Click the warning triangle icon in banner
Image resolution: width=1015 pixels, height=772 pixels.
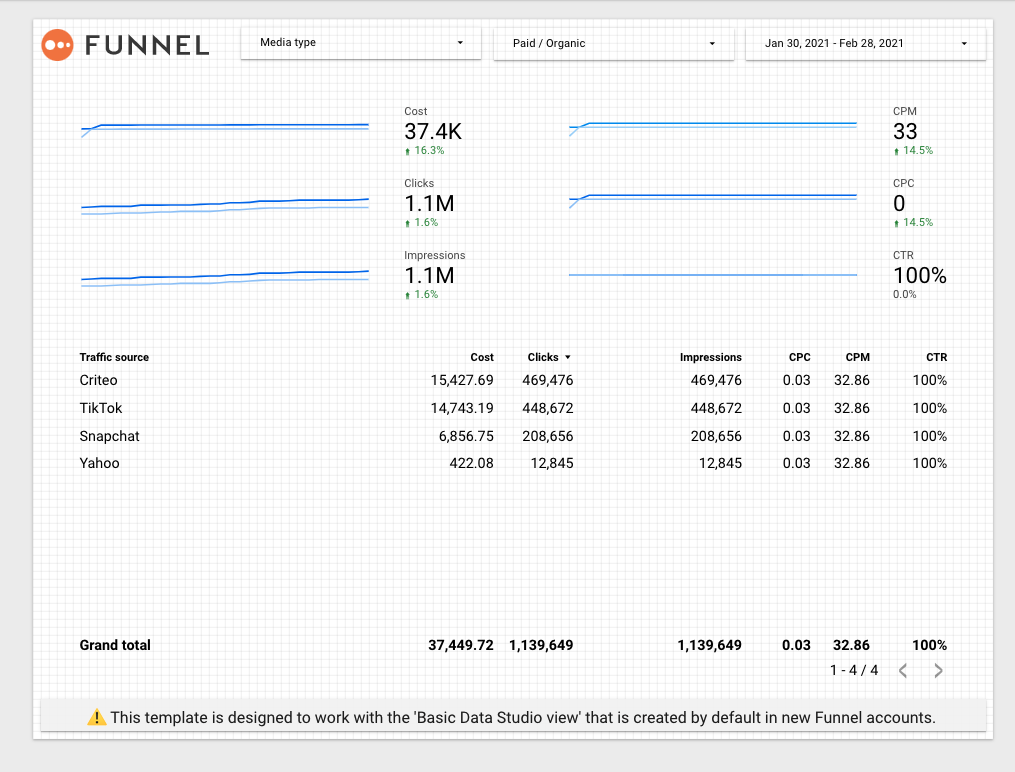click(96, 717)
